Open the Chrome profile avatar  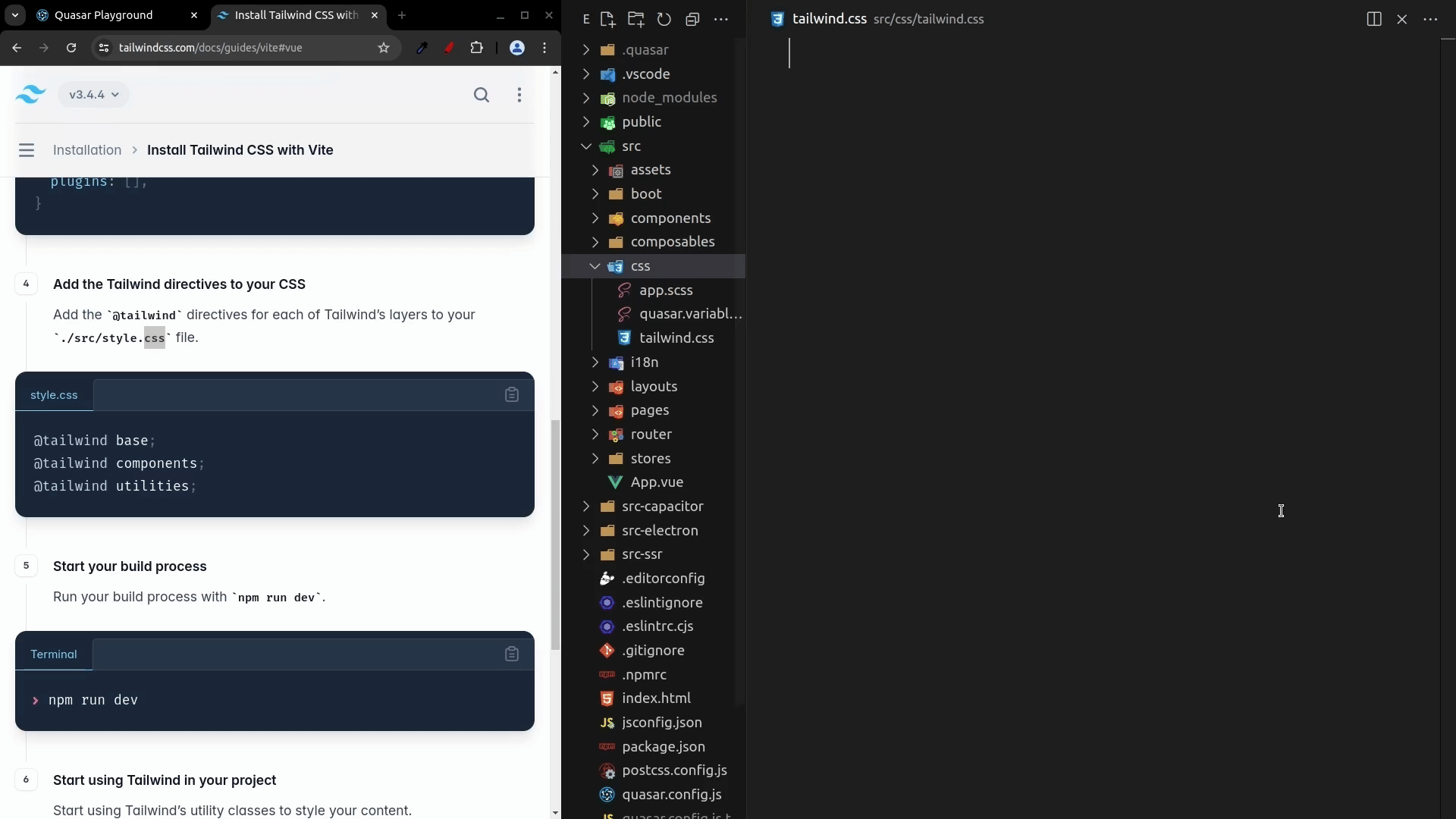click(x=517, y=48)
